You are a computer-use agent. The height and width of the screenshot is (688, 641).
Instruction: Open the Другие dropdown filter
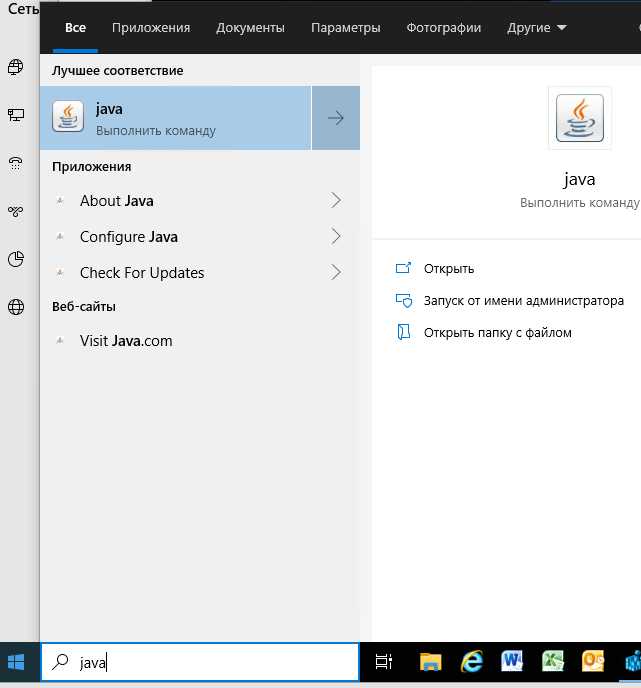536,28
